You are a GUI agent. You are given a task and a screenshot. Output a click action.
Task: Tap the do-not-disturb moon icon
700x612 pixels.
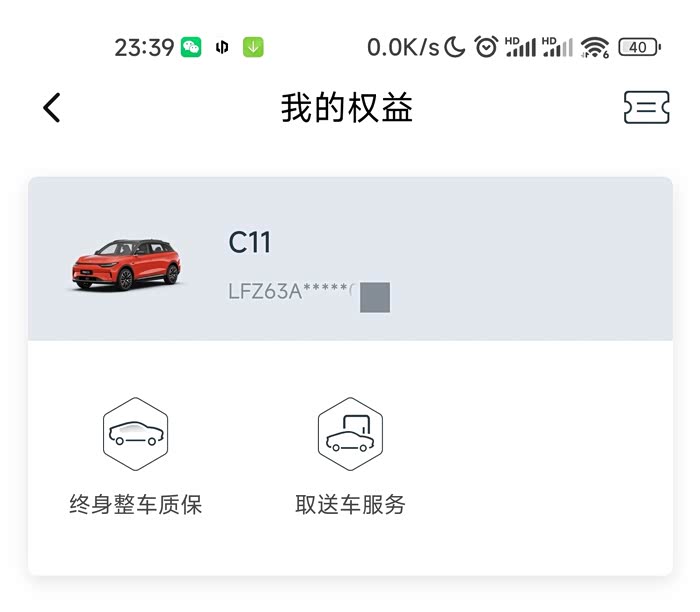click(x=455, y=47)
